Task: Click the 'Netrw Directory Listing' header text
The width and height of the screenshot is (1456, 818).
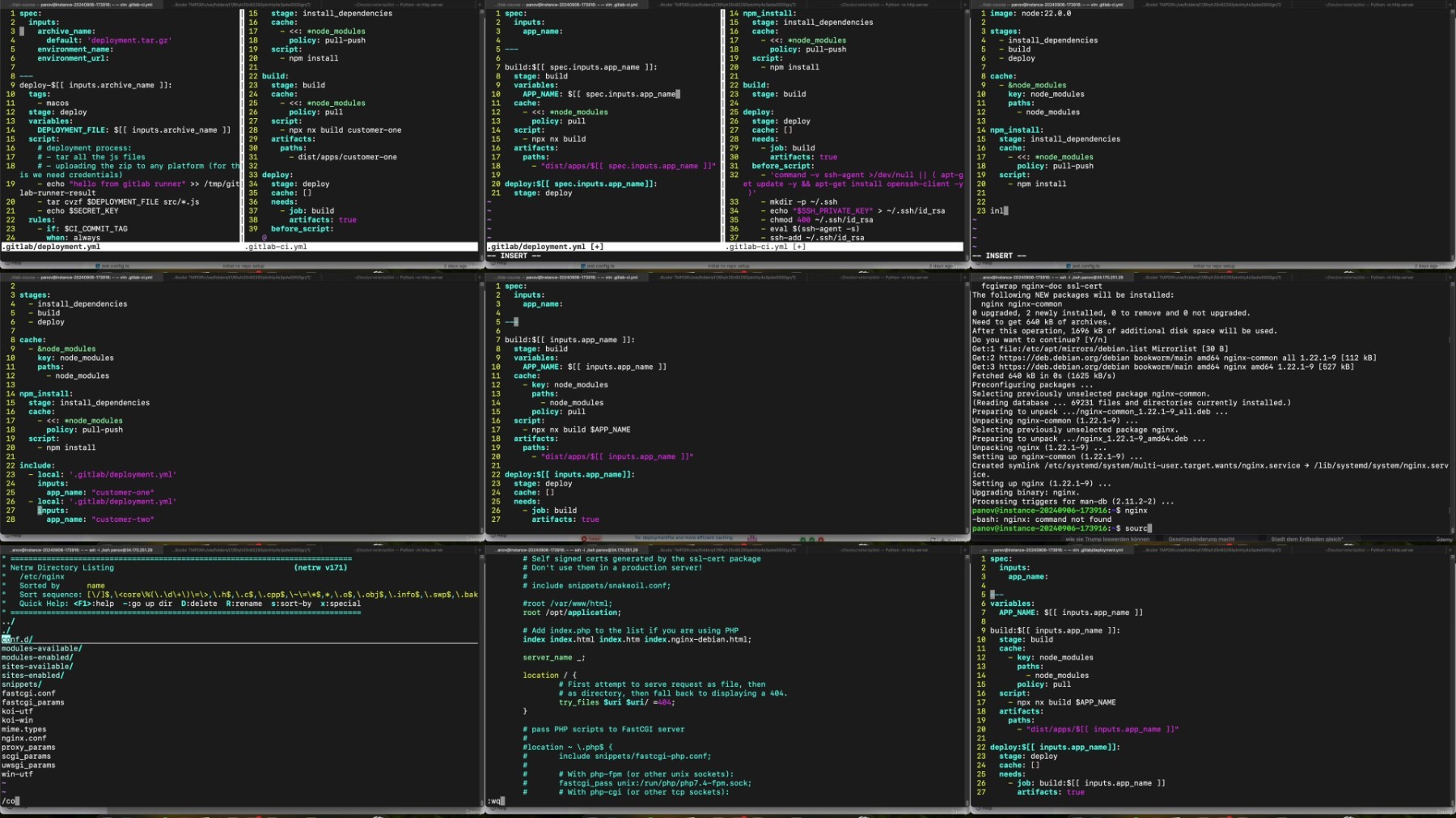Action: tap(62, 568)
